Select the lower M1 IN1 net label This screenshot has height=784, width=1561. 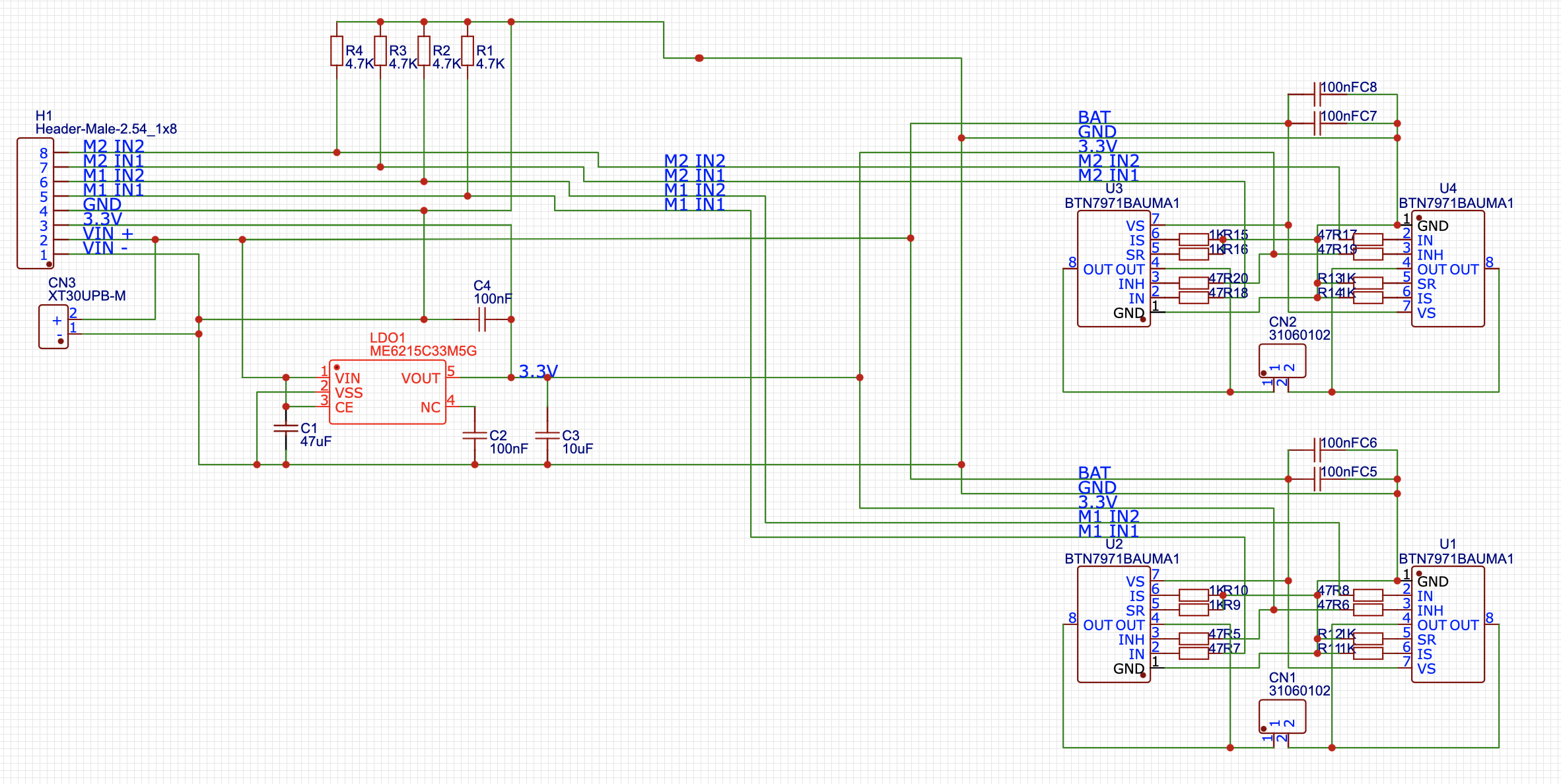point(1108,531)
